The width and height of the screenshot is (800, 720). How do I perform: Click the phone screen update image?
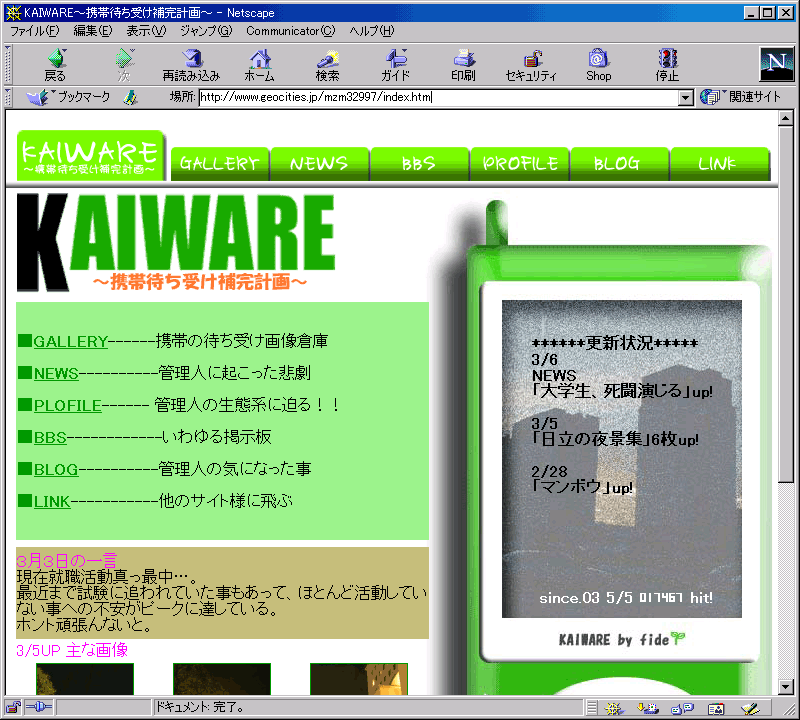pyautogui.click(x=621, y=459)
